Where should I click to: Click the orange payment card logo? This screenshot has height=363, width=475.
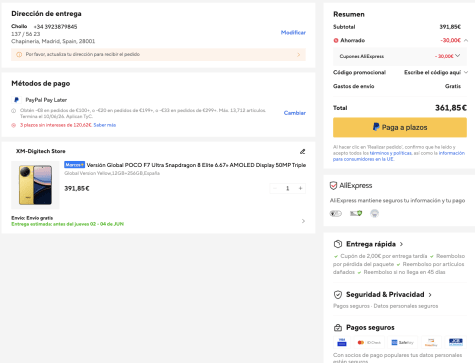[x=431, y=342]
